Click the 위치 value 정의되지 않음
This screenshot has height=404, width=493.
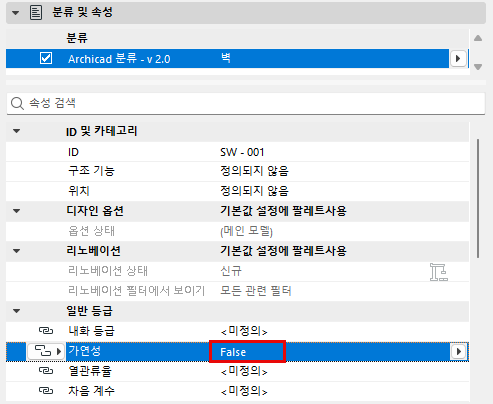254,191
